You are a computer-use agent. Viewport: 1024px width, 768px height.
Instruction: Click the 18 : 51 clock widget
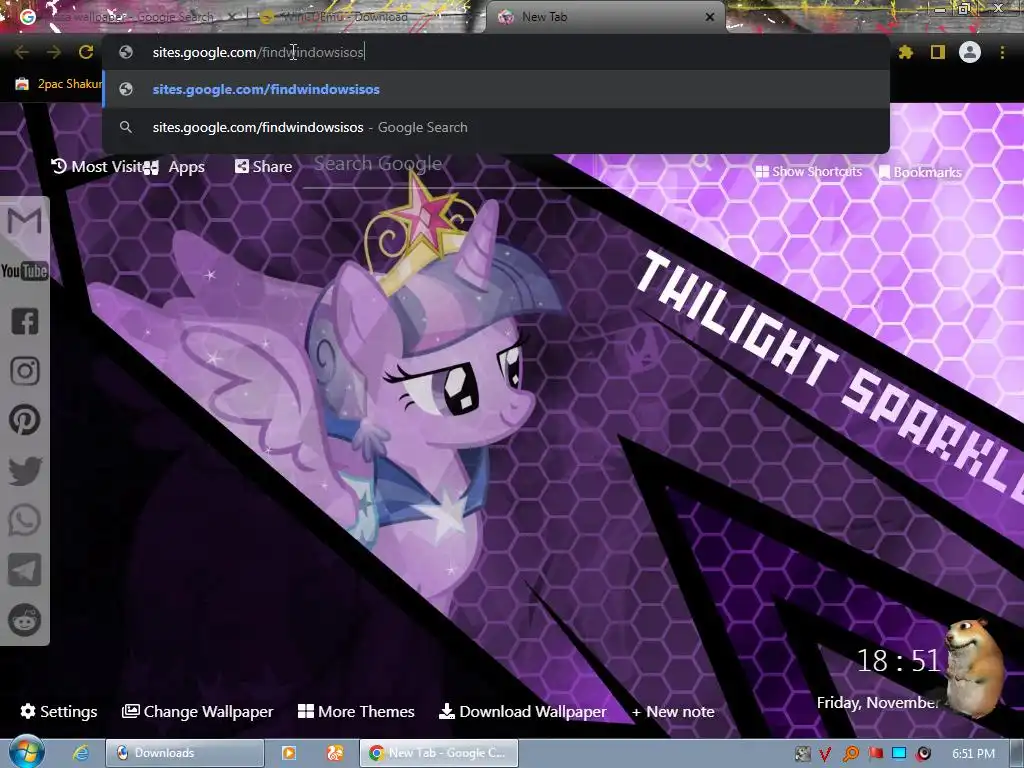tap(898, 661)
